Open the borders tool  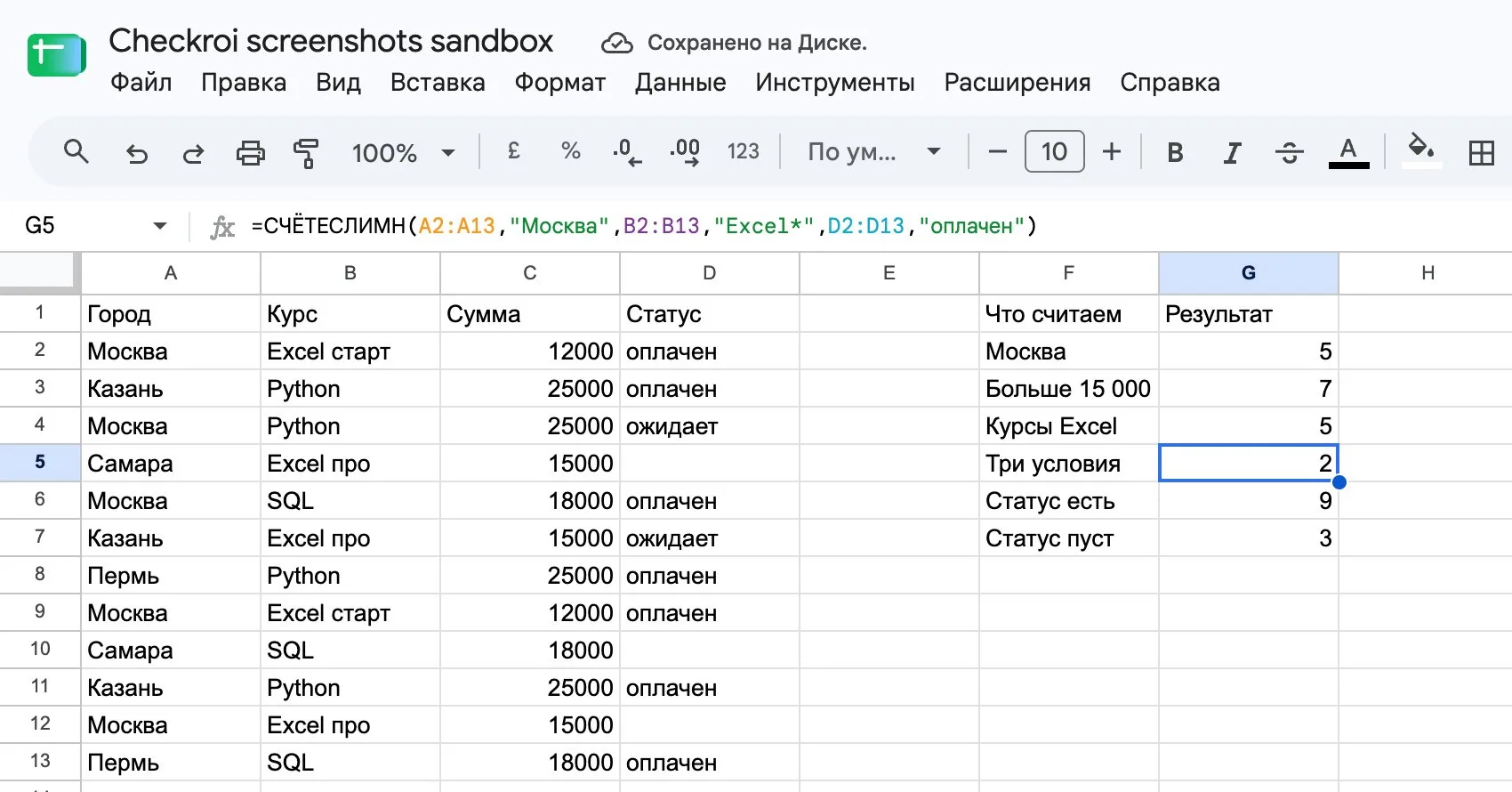pyautogui.click(x=1481, y=153)
